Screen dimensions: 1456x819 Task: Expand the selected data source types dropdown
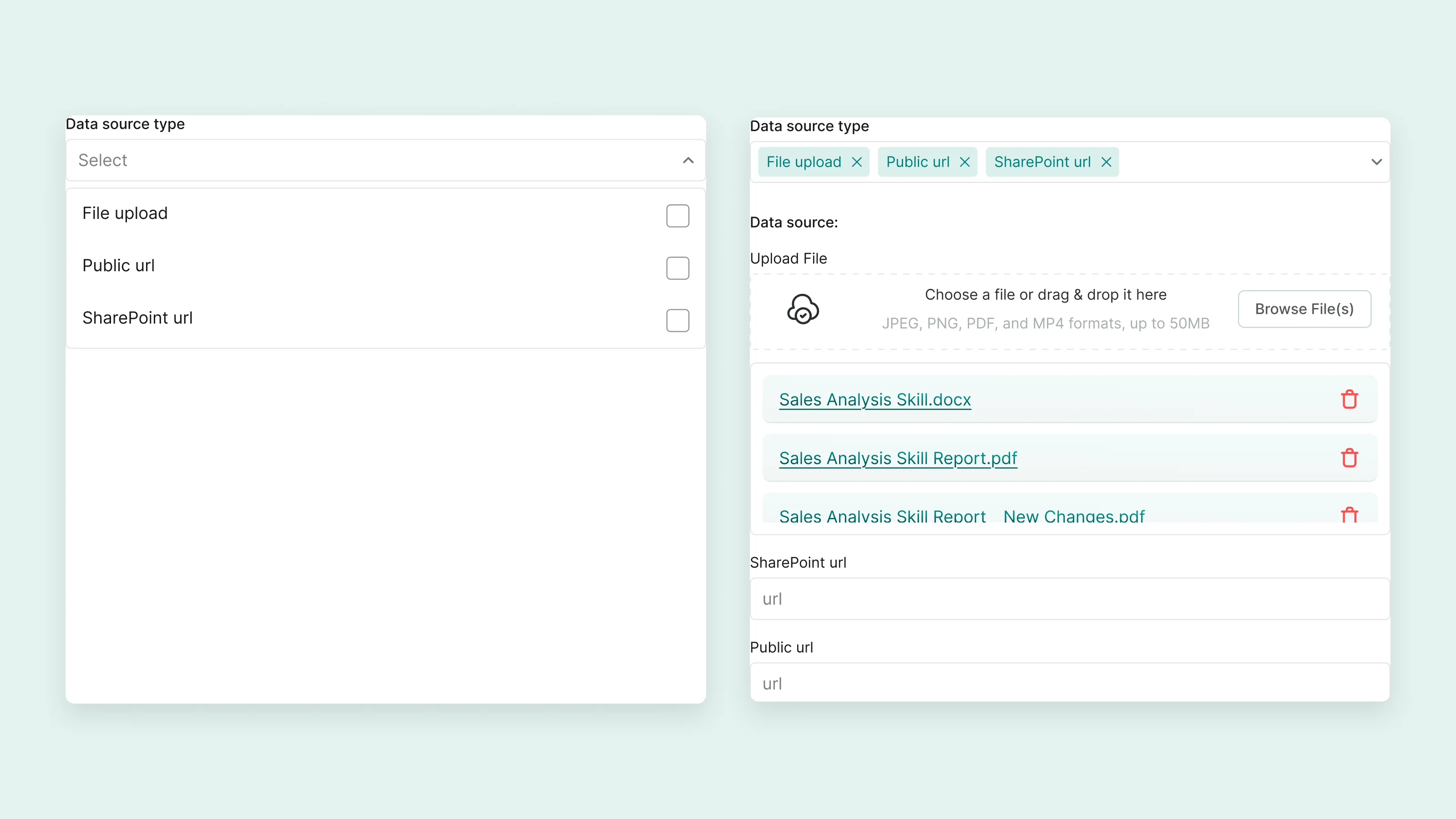1376,162
